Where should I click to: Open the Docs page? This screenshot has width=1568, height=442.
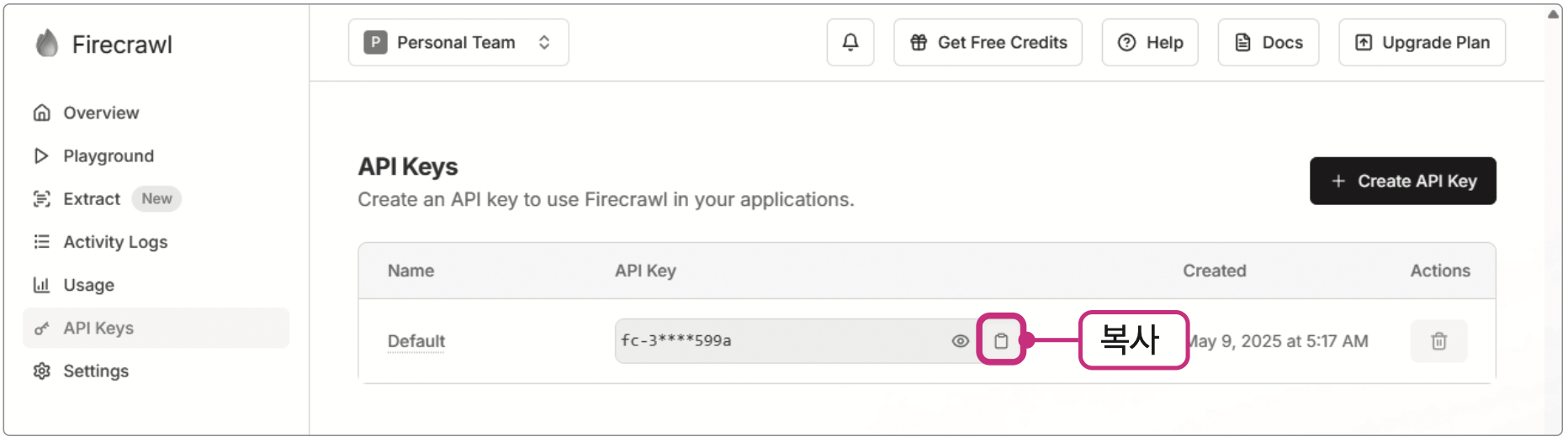coord(1268,42)
